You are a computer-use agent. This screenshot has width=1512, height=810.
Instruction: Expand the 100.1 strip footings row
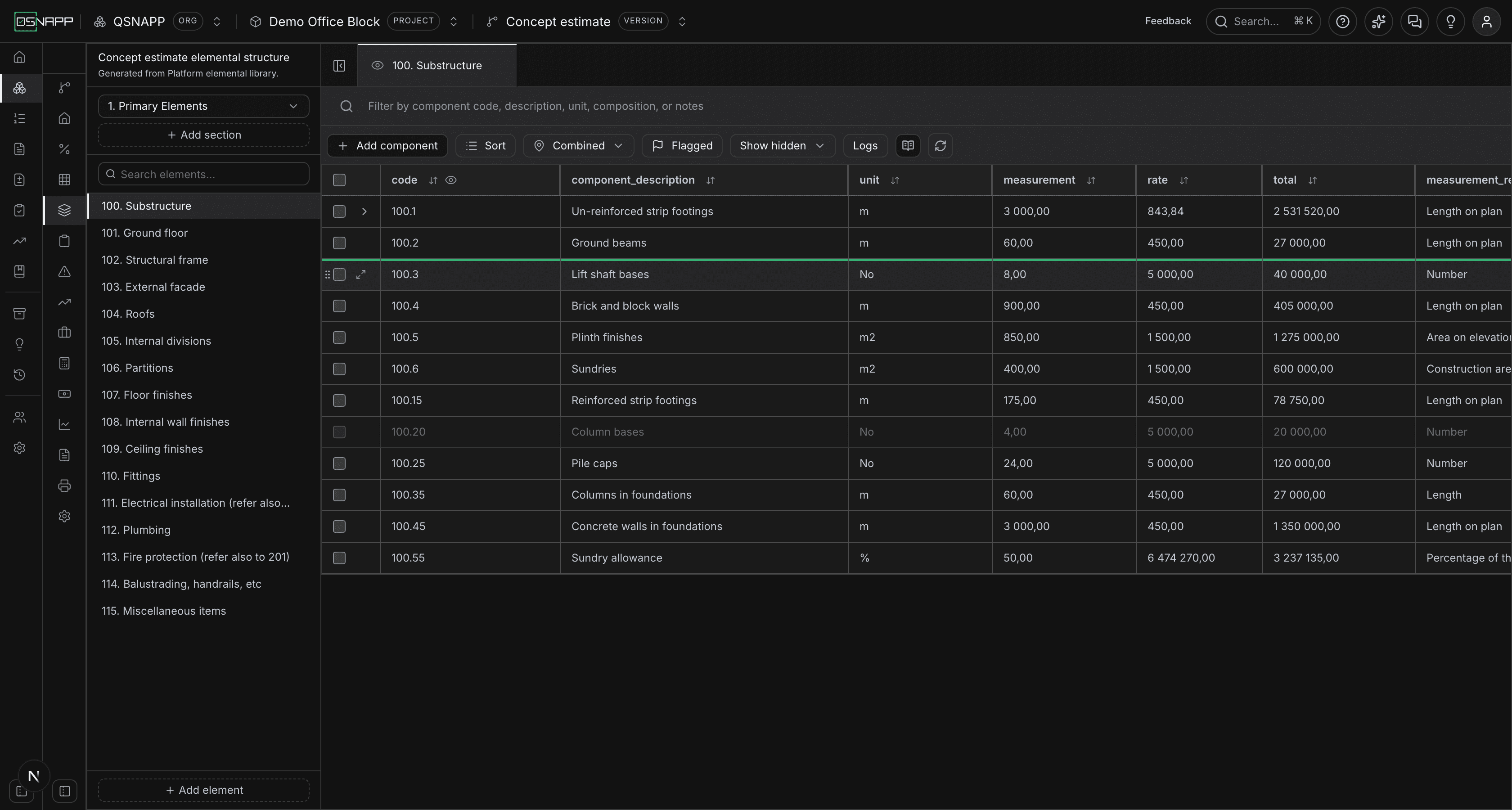pyautogui.click(x=364, y=211)
